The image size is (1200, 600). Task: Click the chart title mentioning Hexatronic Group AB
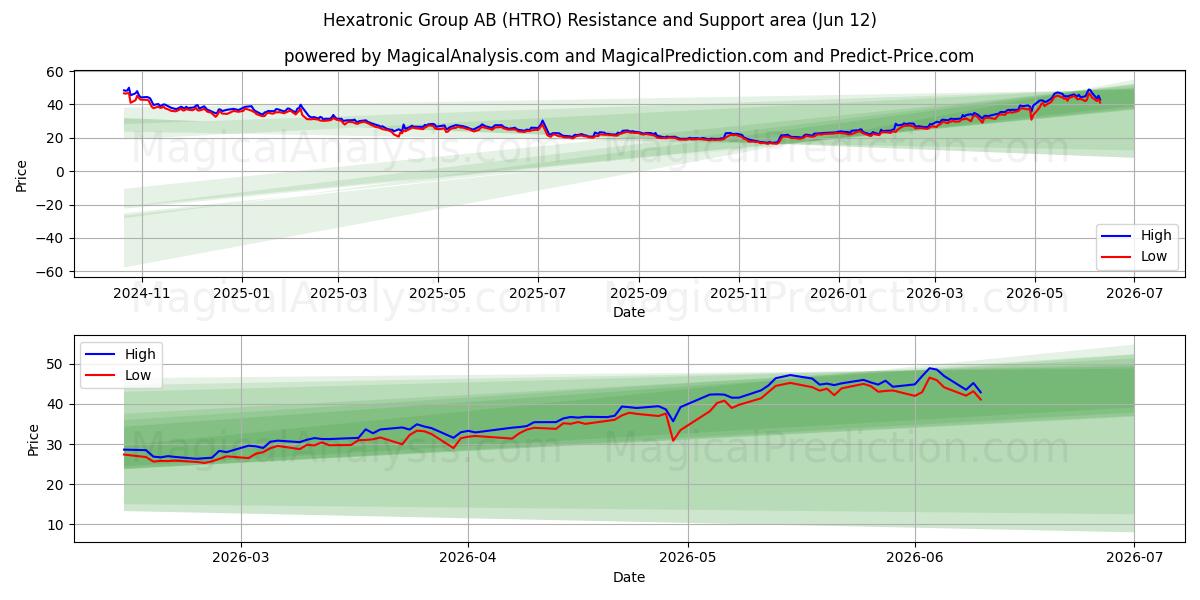[x=600, y=20]
